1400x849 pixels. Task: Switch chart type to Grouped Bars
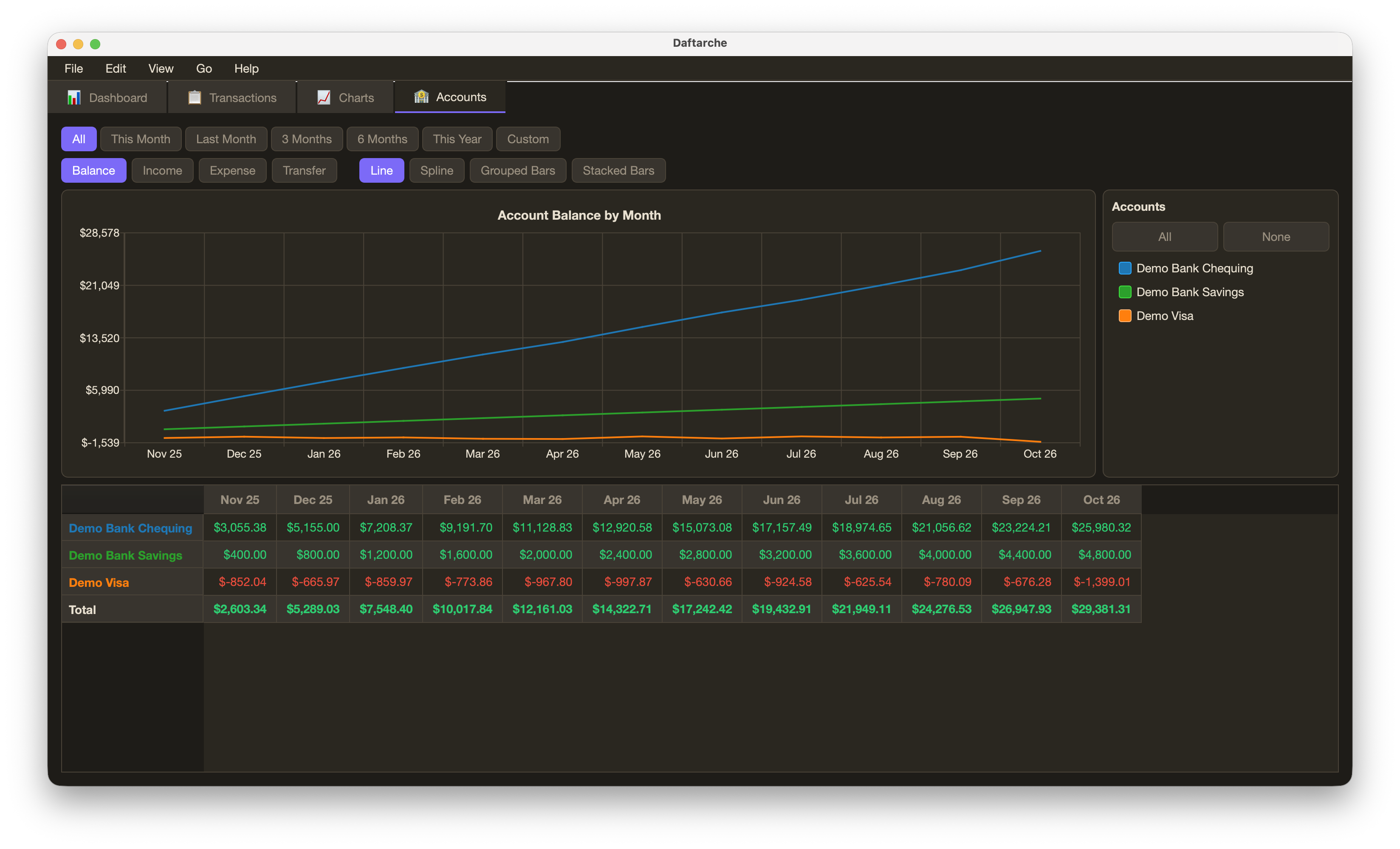(x=518, y=170)
